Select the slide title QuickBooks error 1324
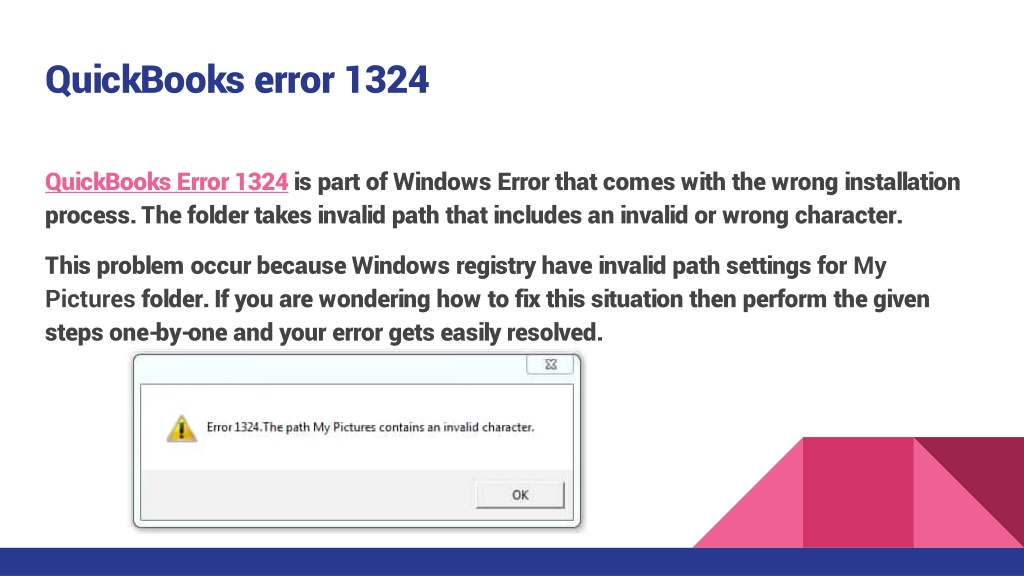 pyautogui.click(x=236, y=80)
